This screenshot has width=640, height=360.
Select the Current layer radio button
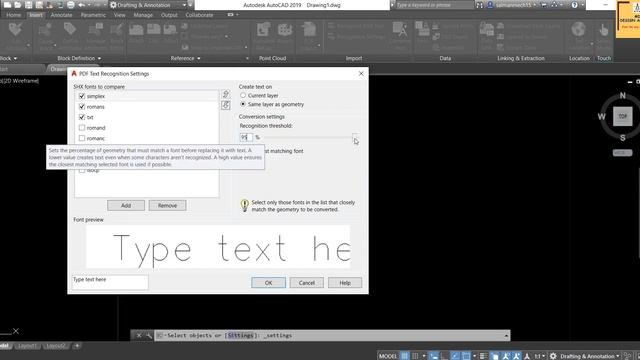243,95
